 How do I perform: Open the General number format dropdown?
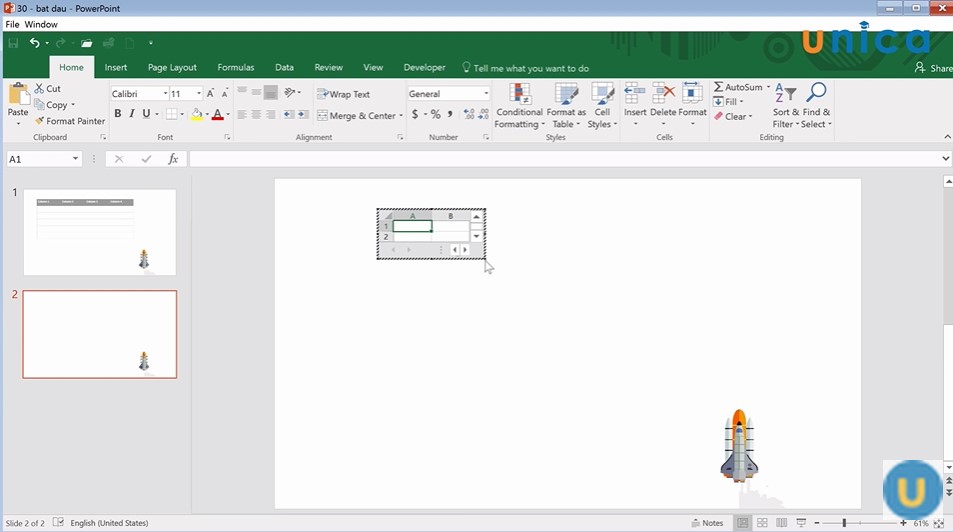coord(486,94)
